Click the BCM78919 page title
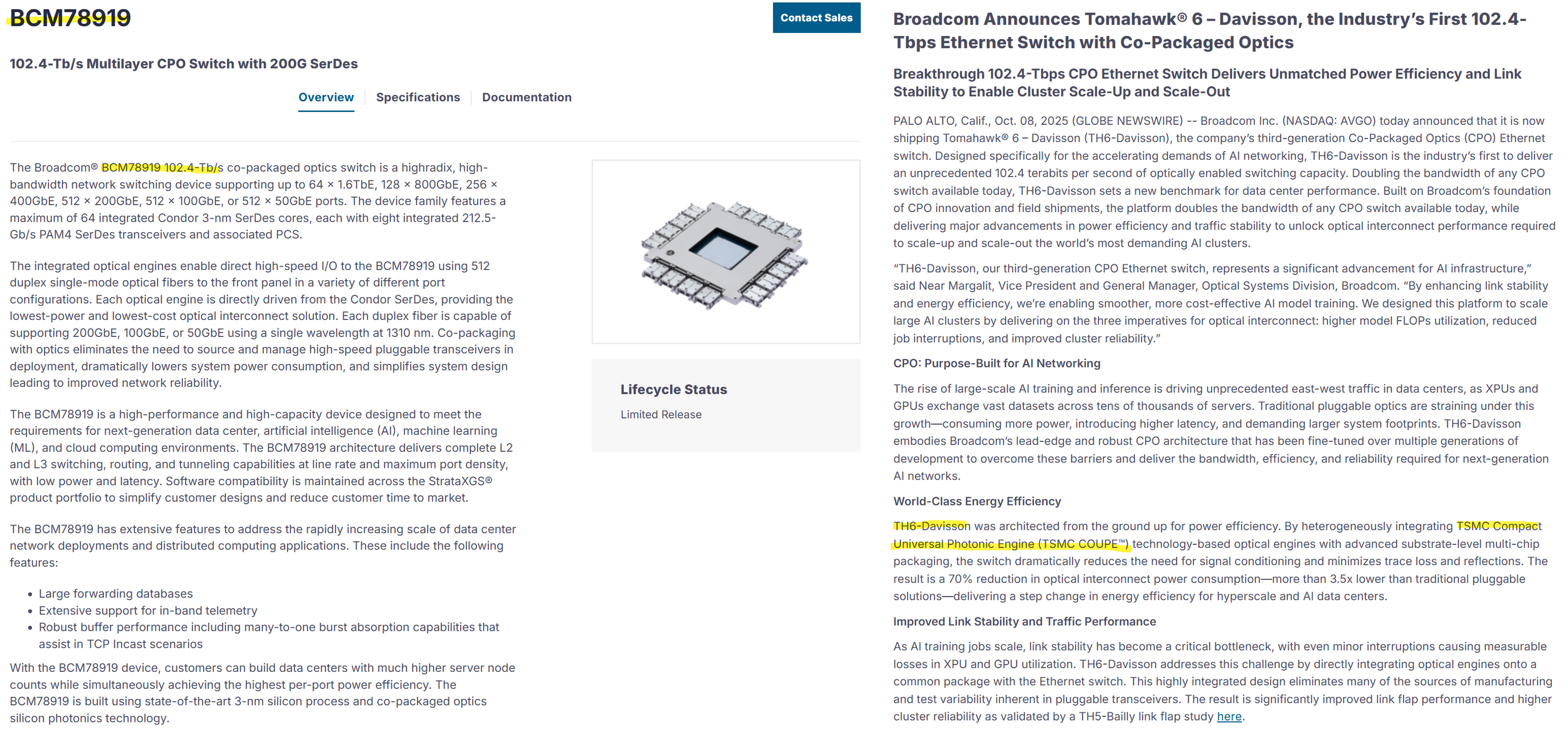 tap(70, 18)
